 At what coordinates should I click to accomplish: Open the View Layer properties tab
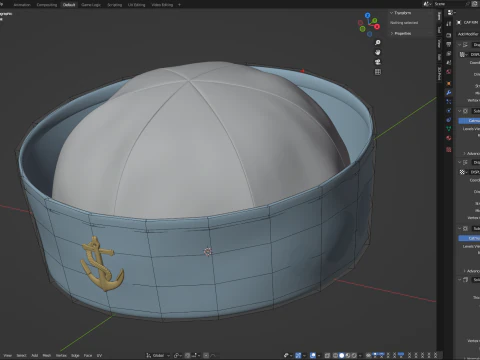pos(449,53)
